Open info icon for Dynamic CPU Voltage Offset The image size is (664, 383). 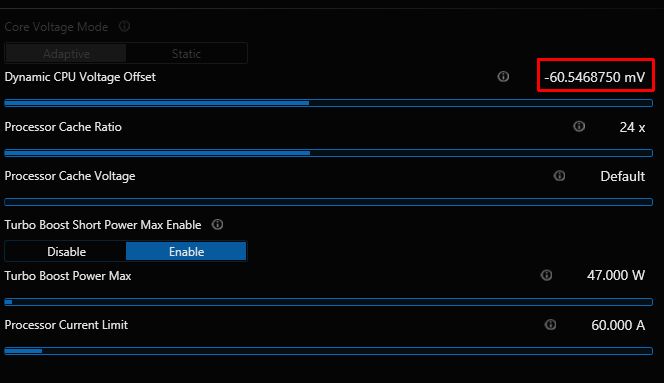tap(503, 76)
